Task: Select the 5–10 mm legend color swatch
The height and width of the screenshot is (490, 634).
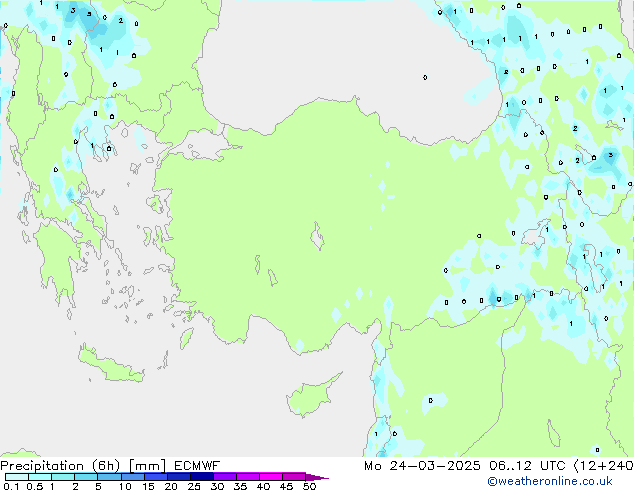Action: tap(109, 477)
